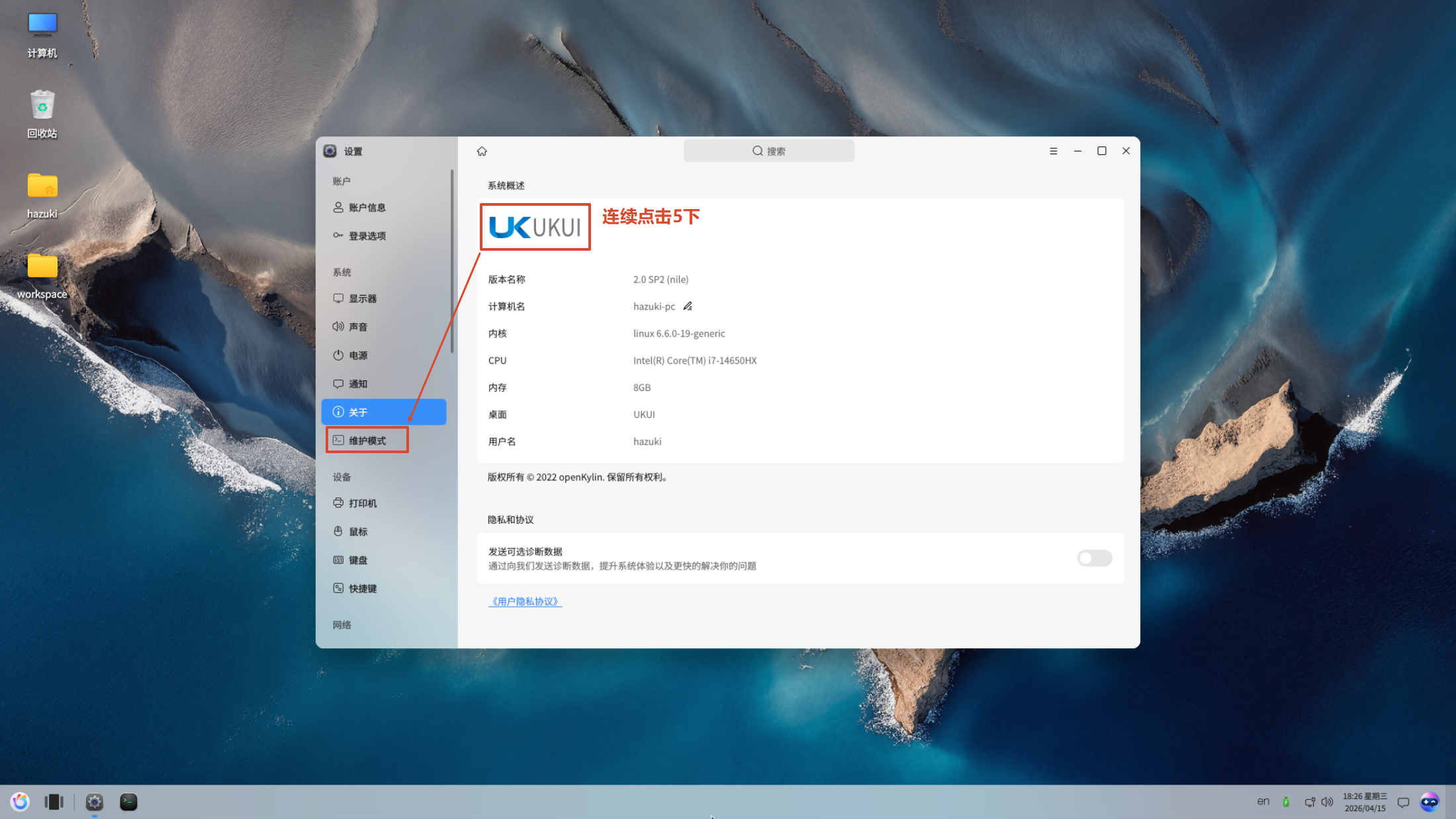Viewport: 1456px width, 819px height.
Task: Click the home icon in settings header
Action: coord(482,151)
